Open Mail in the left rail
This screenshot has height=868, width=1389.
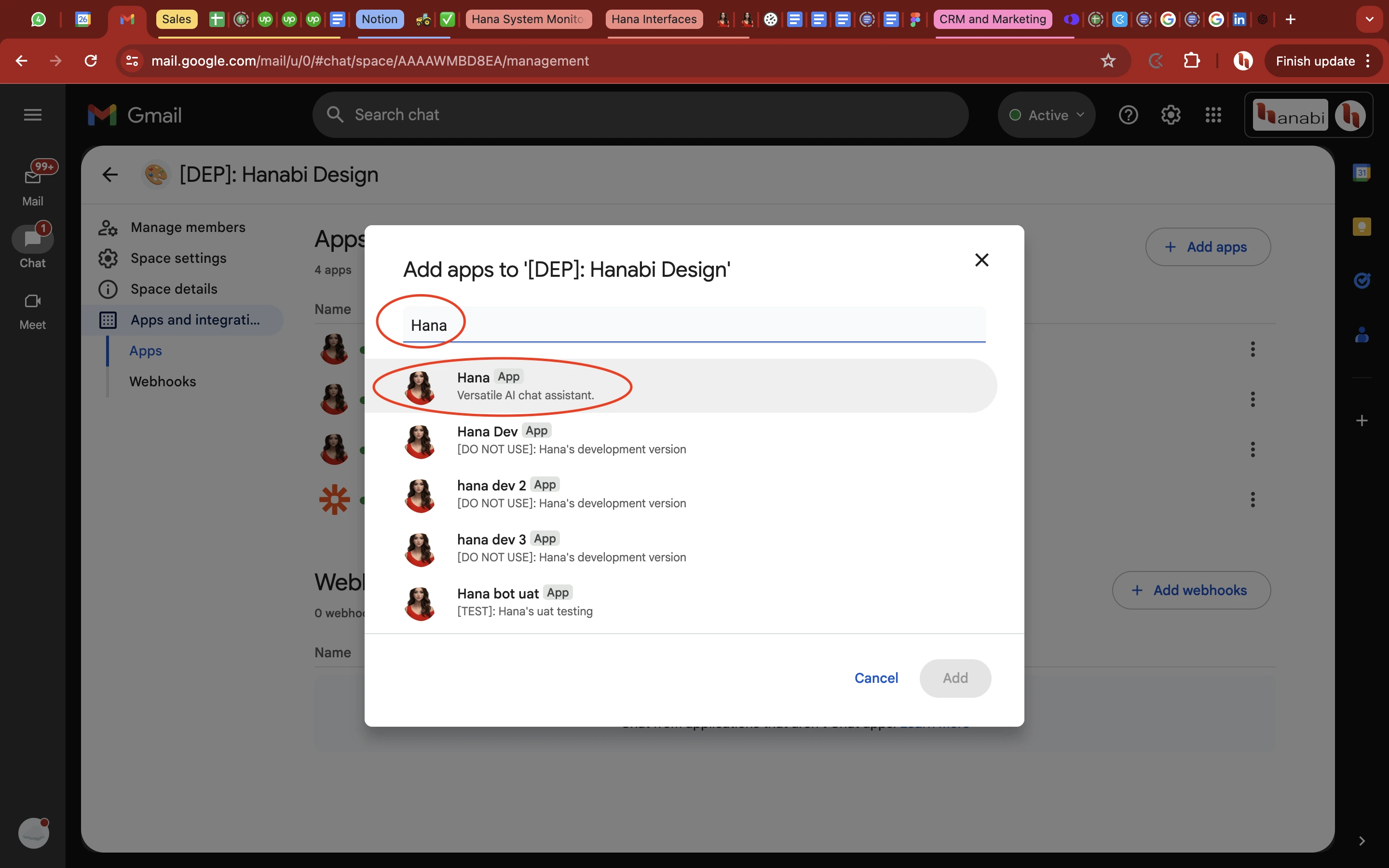click(x=33, y=185)
